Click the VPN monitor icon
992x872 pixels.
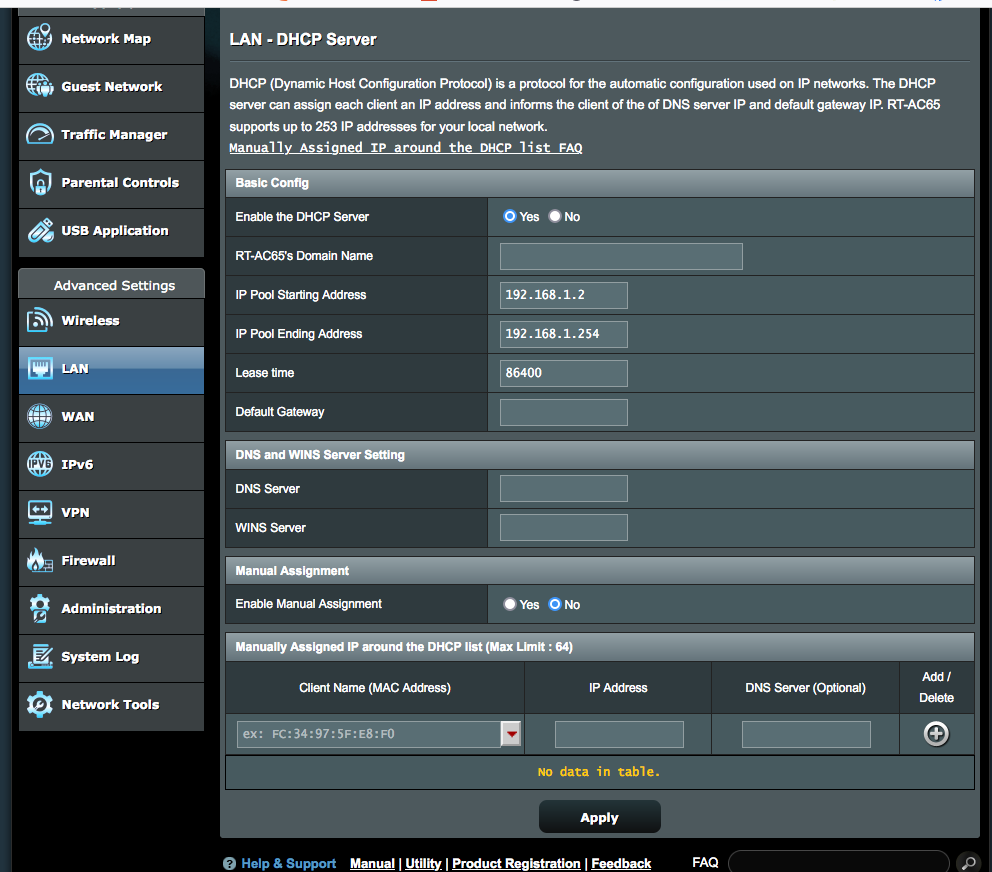pyautogui.click(x=40, y=513)
